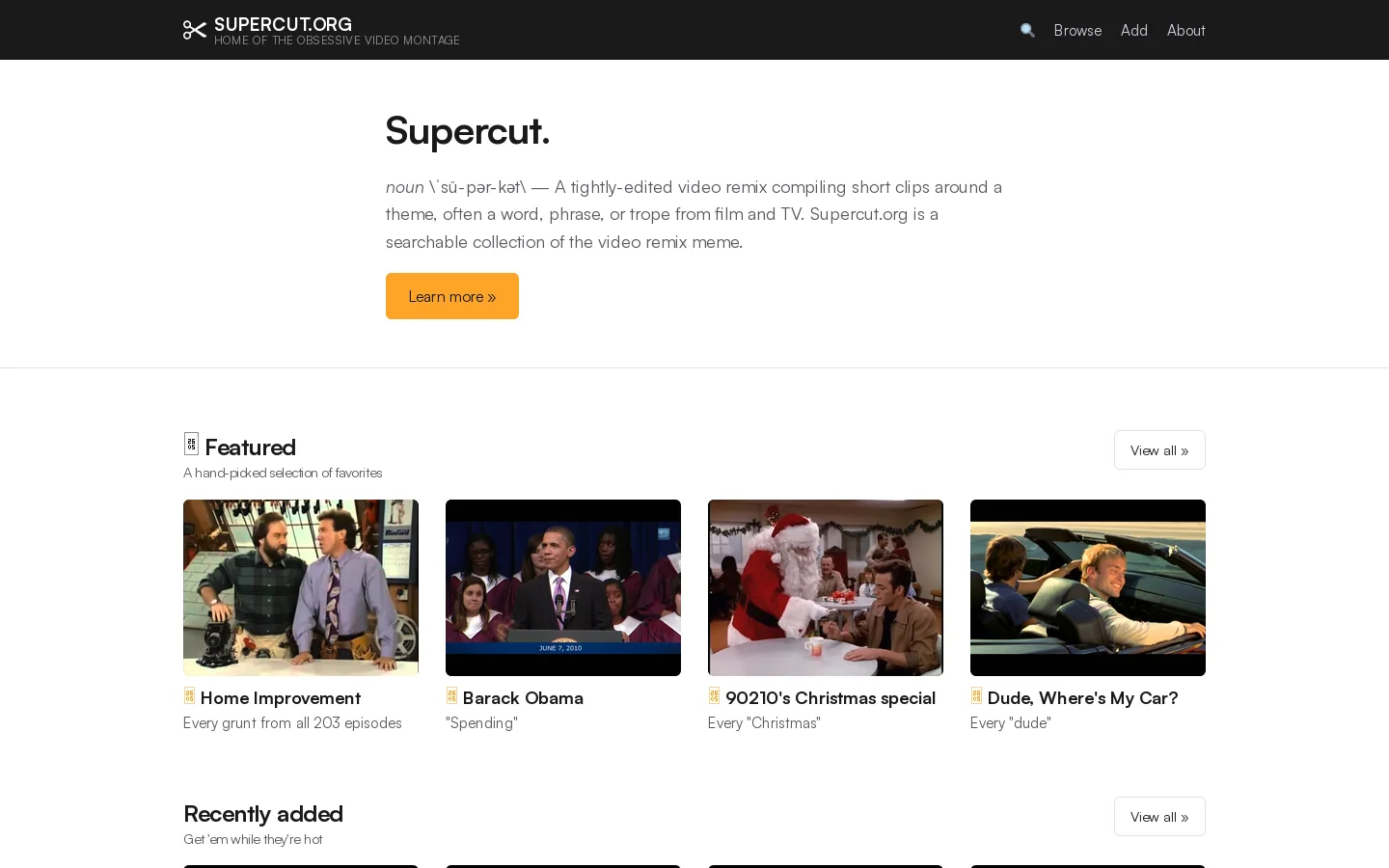Viewport: 1389px width, 868px height.
Task: Go to the About page
Action: click(1185, 30)
